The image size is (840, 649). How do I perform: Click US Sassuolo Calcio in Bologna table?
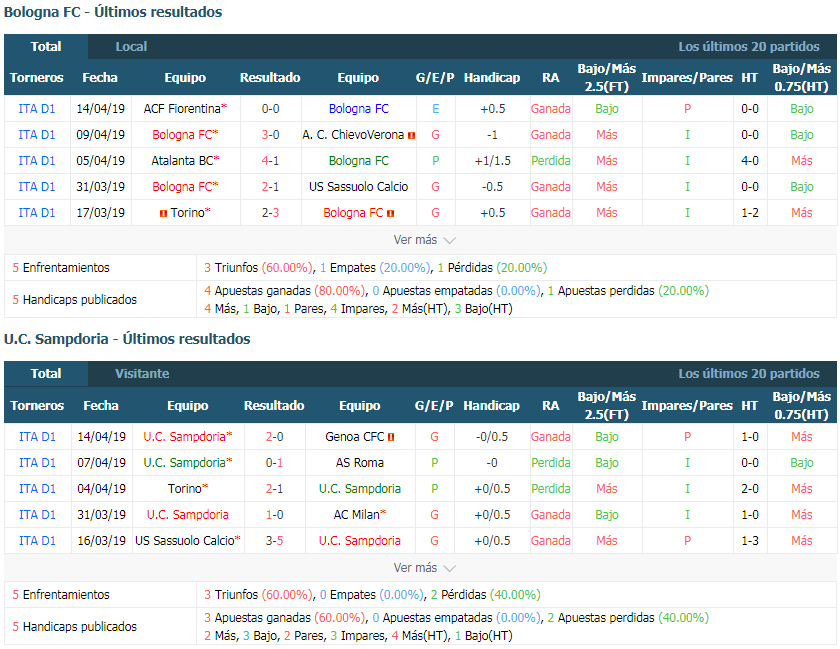click(358, 187)
